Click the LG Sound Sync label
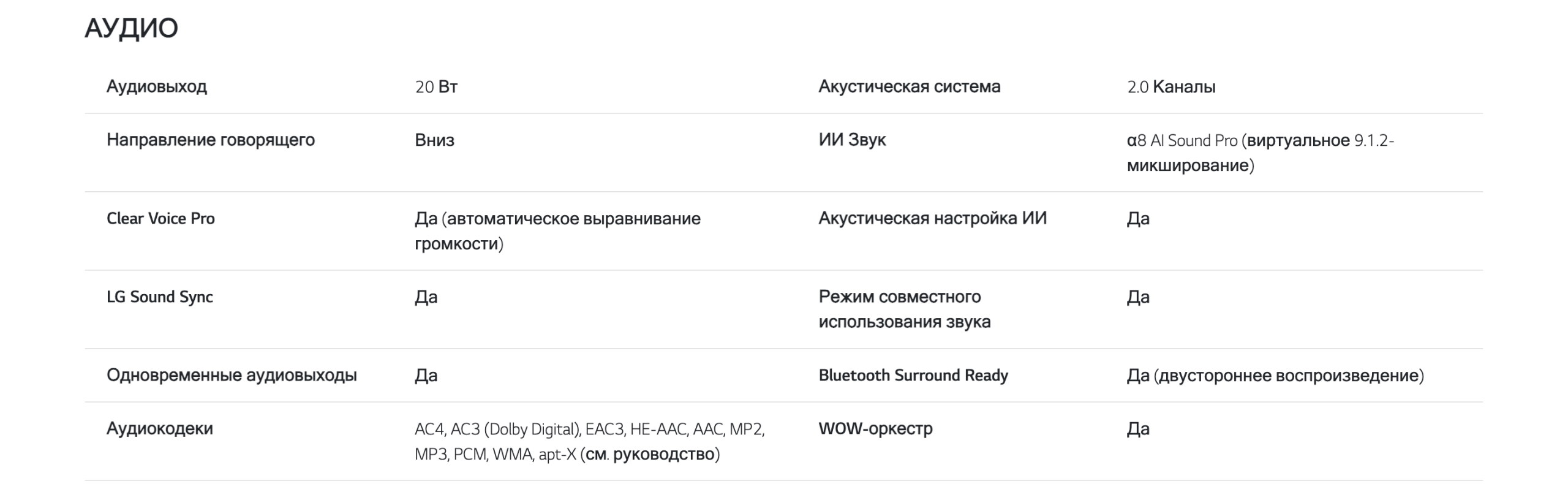This screenshot has height=500, width=1568. point(160,297)
